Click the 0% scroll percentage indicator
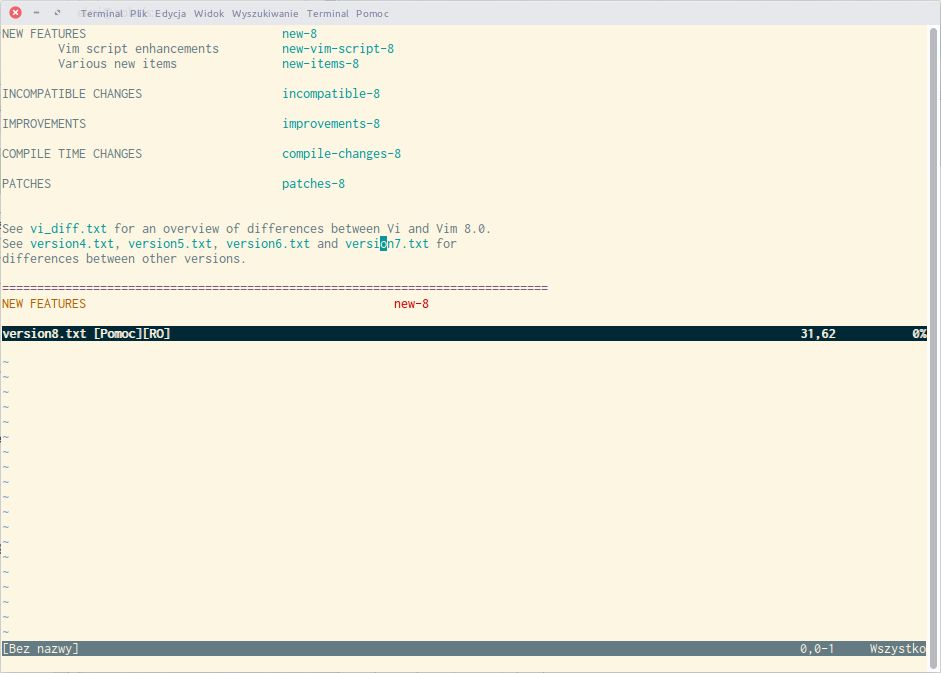Image resolution: width=941 pixels, height=673 pixels. coord(919,334)
